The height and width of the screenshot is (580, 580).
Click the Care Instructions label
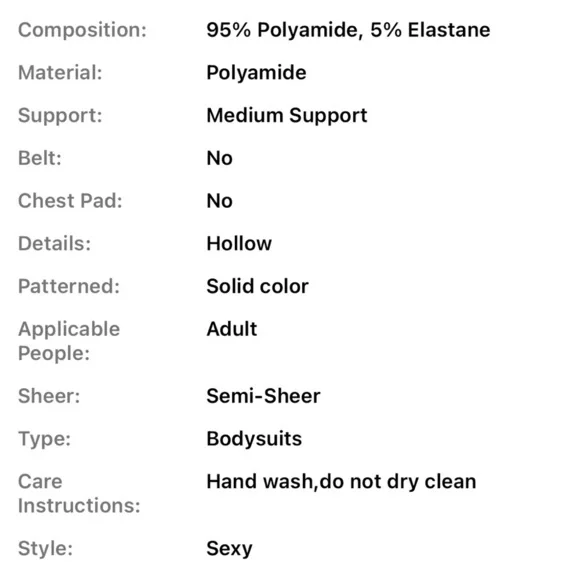79,493
